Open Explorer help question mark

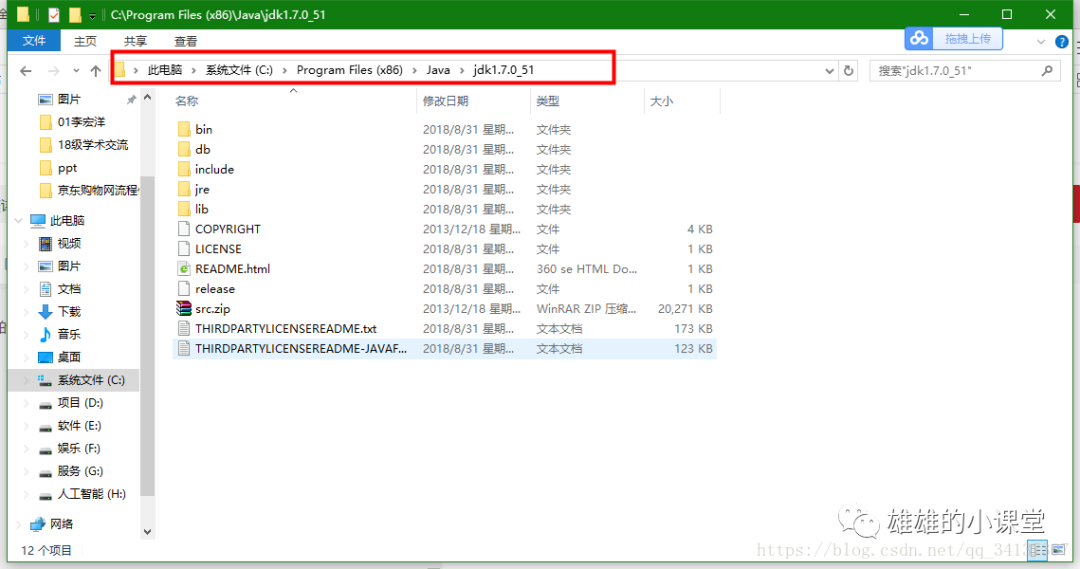(1062, 42)
